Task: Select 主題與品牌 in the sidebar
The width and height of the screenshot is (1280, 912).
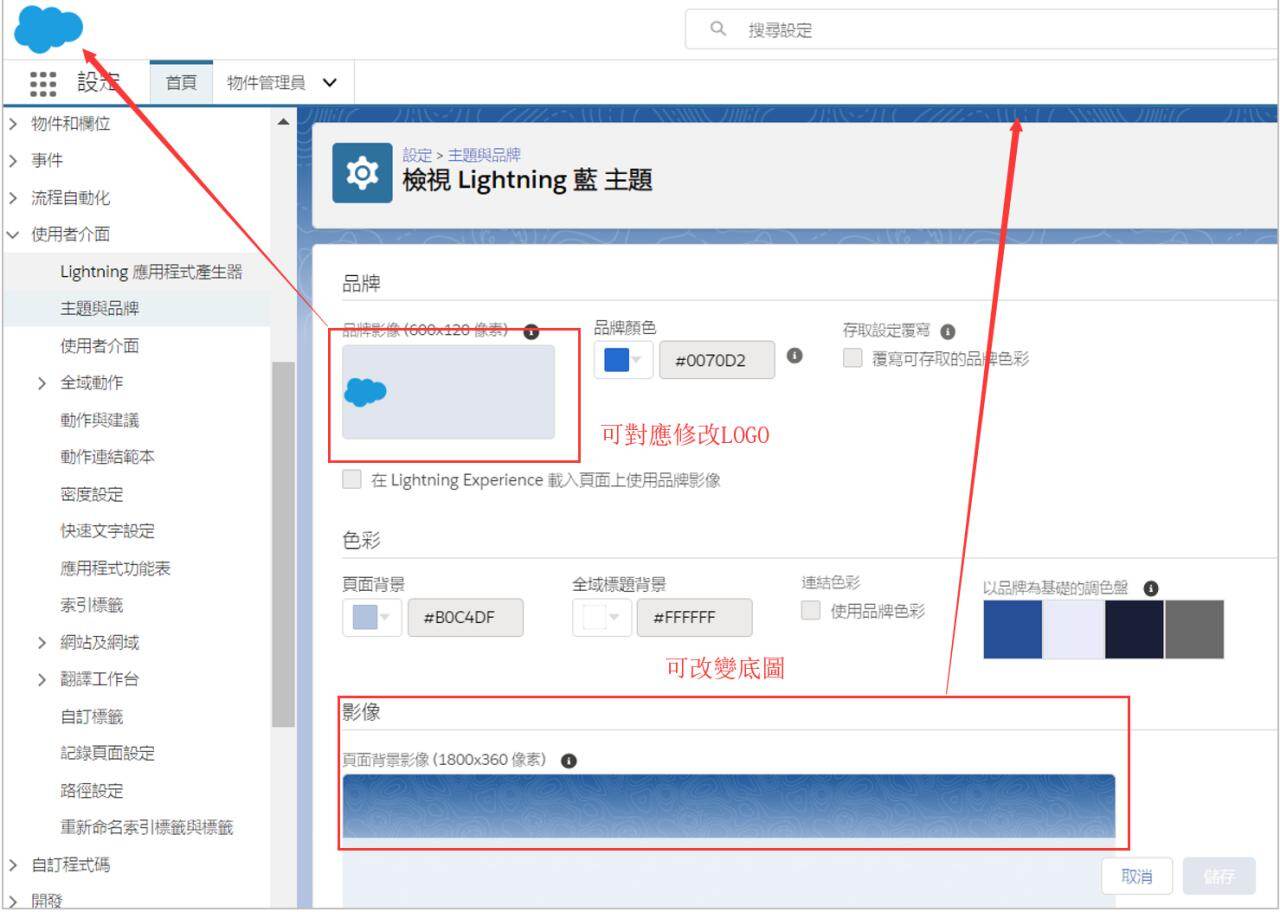Action: [x=99, y=309]
